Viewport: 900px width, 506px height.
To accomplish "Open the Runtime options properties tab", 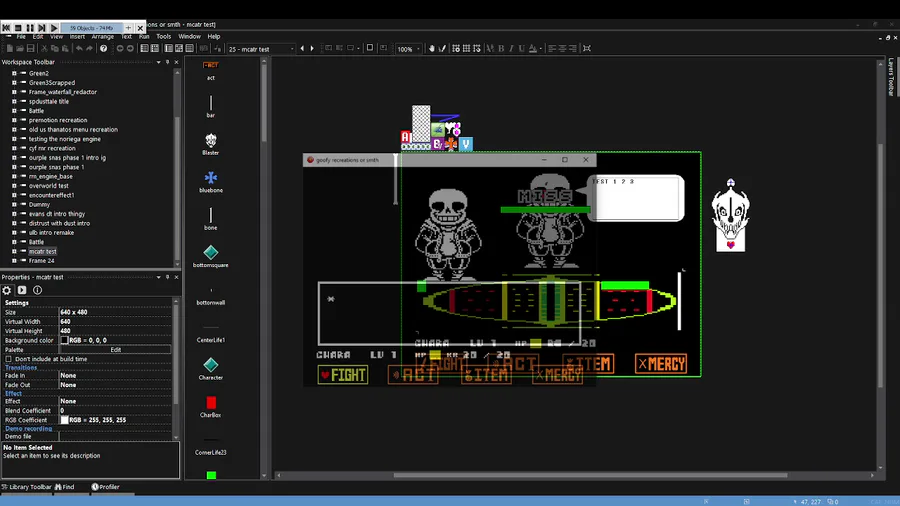I will 22,290.
